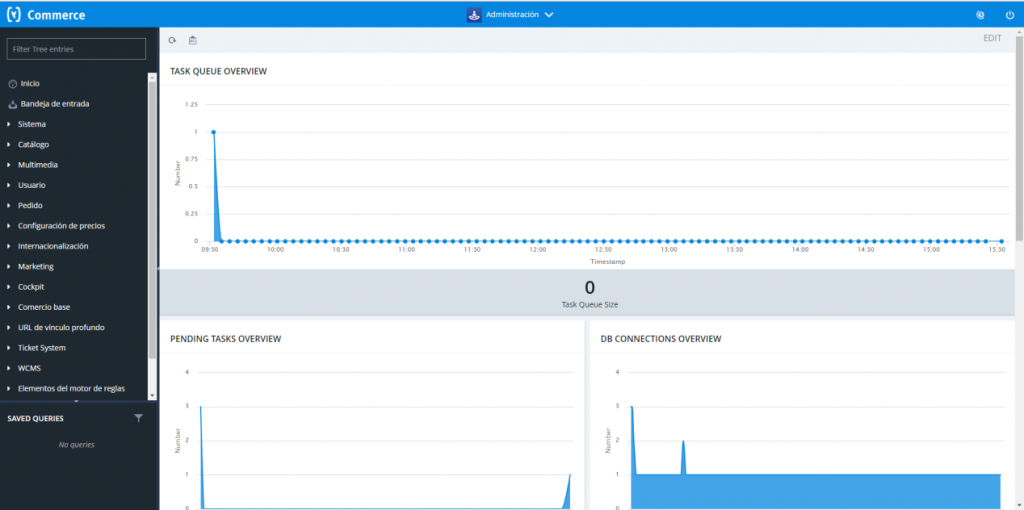Open the Inicio tree entry
The width and height of the screenshot is (1024, 510).
[x=30, y=84]
